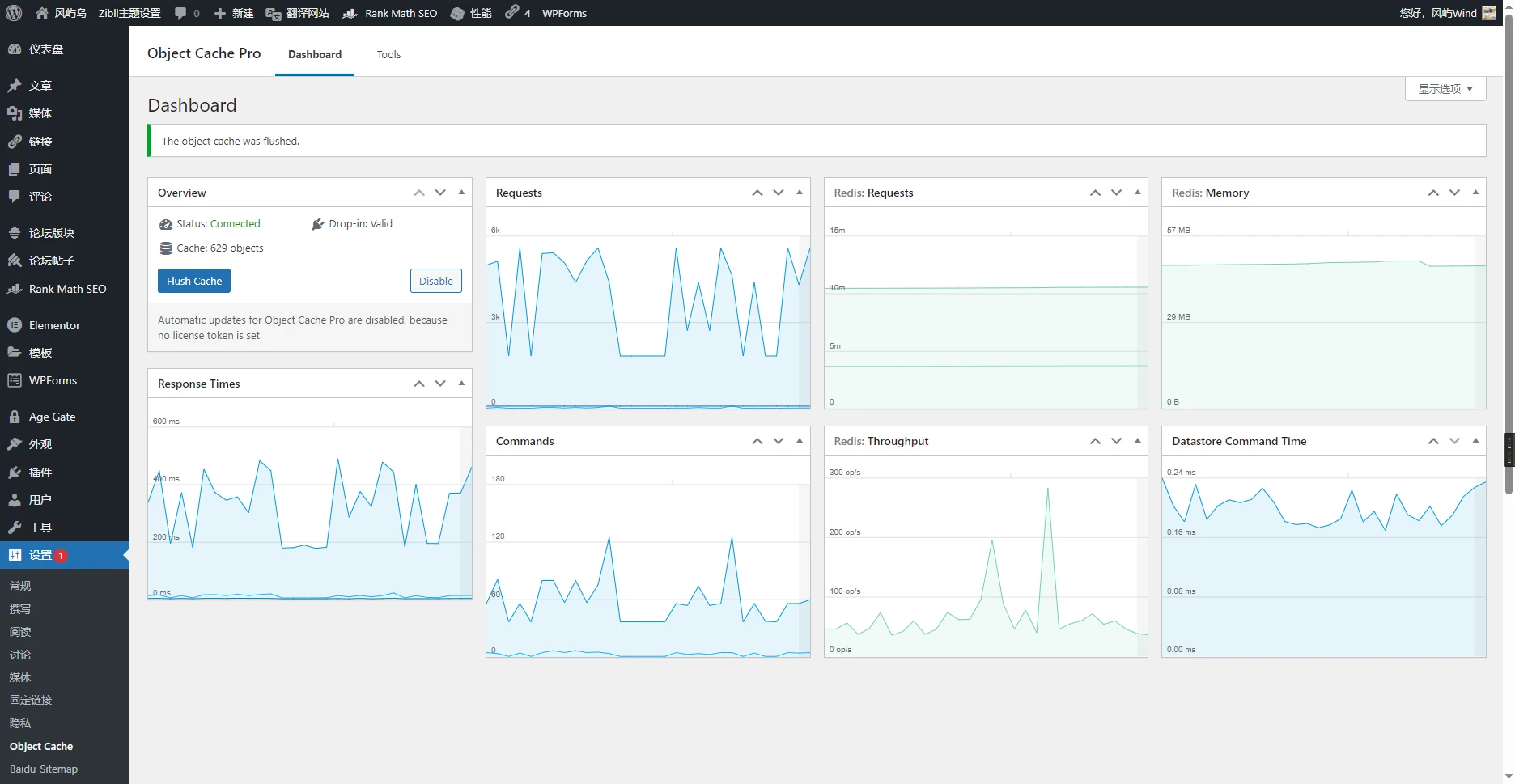The width and height of the screenshot is (1515, 784).
Task: Toggle the Requests panel collapse triangle
Action: (800, 193)
